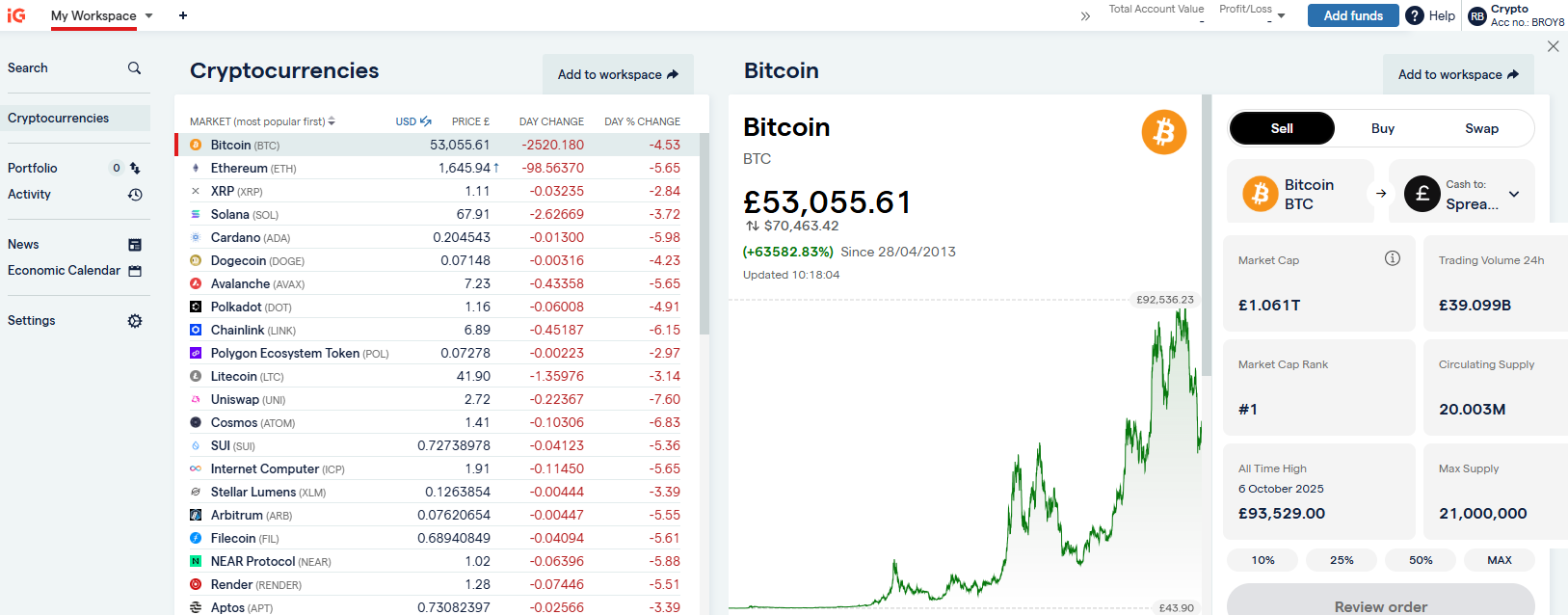1568x615 pixels.
Task: Click the Bitcoin price history chart
Action: 965,453
